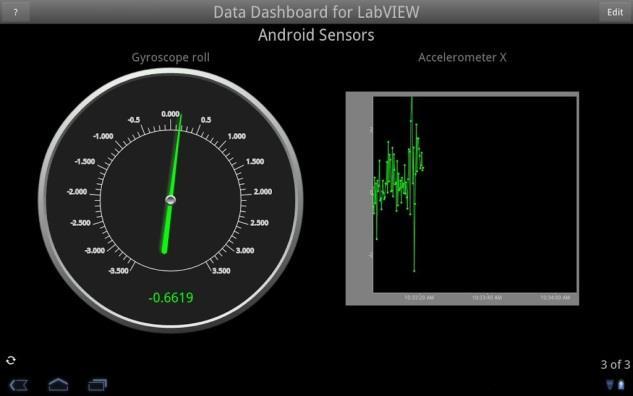Click the Data Dashboard for LabVIEW title
The image size is (633, 396).
pos(316,12)
